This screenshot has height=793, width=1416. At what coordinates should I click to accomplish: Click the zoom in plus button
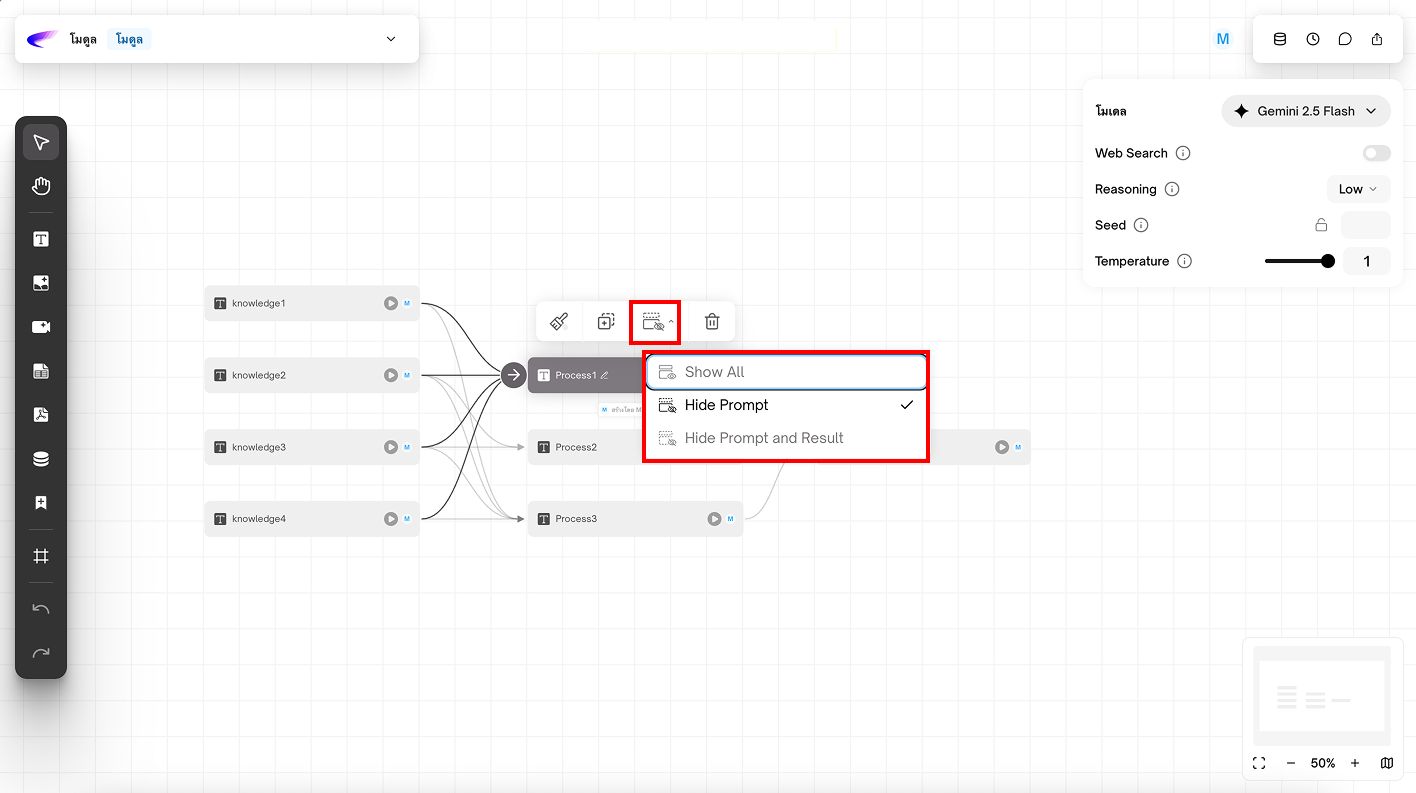[1355, 763]
